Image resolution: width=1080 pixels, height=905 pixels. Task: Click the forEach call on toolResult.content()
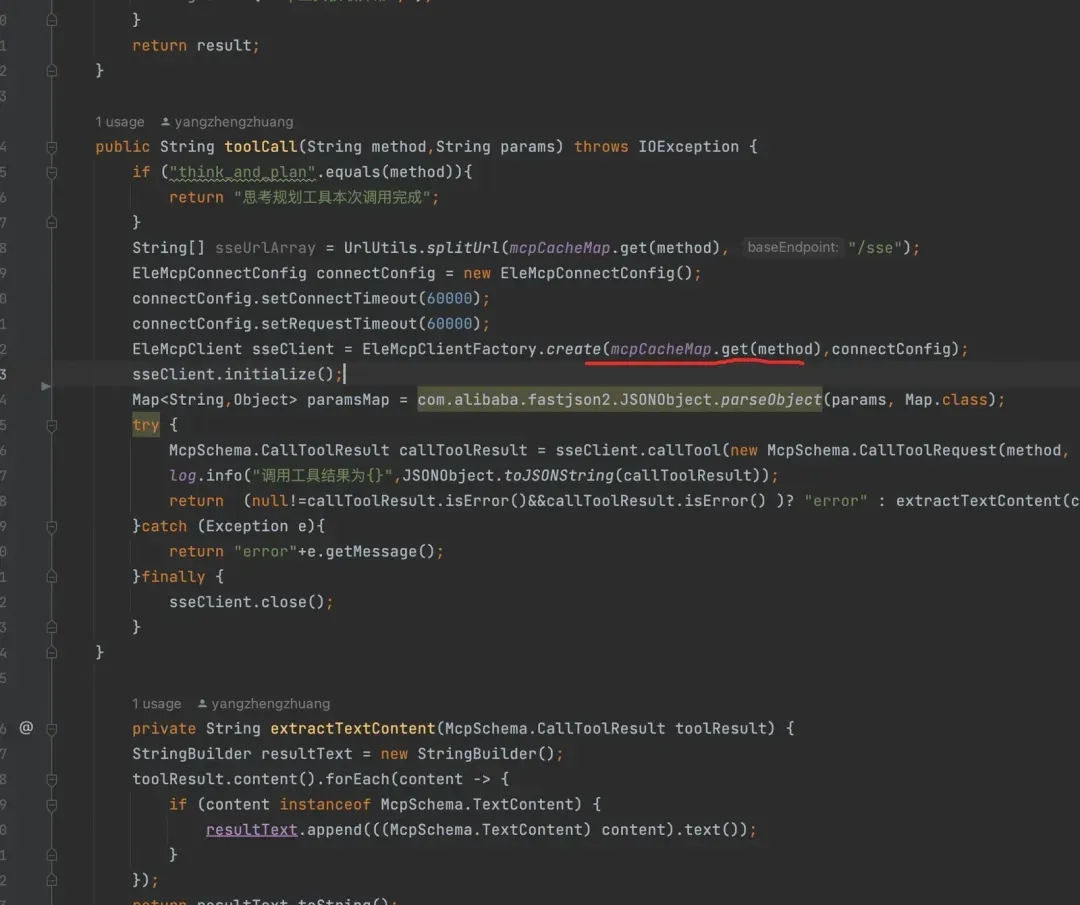[x=357, y=780]
